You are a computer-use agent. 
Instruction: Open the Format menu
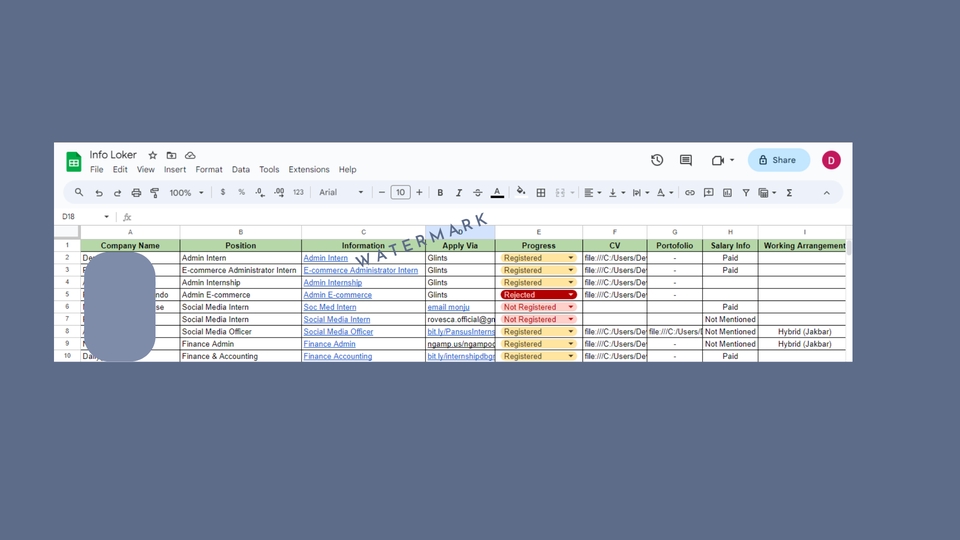[209, 170]
